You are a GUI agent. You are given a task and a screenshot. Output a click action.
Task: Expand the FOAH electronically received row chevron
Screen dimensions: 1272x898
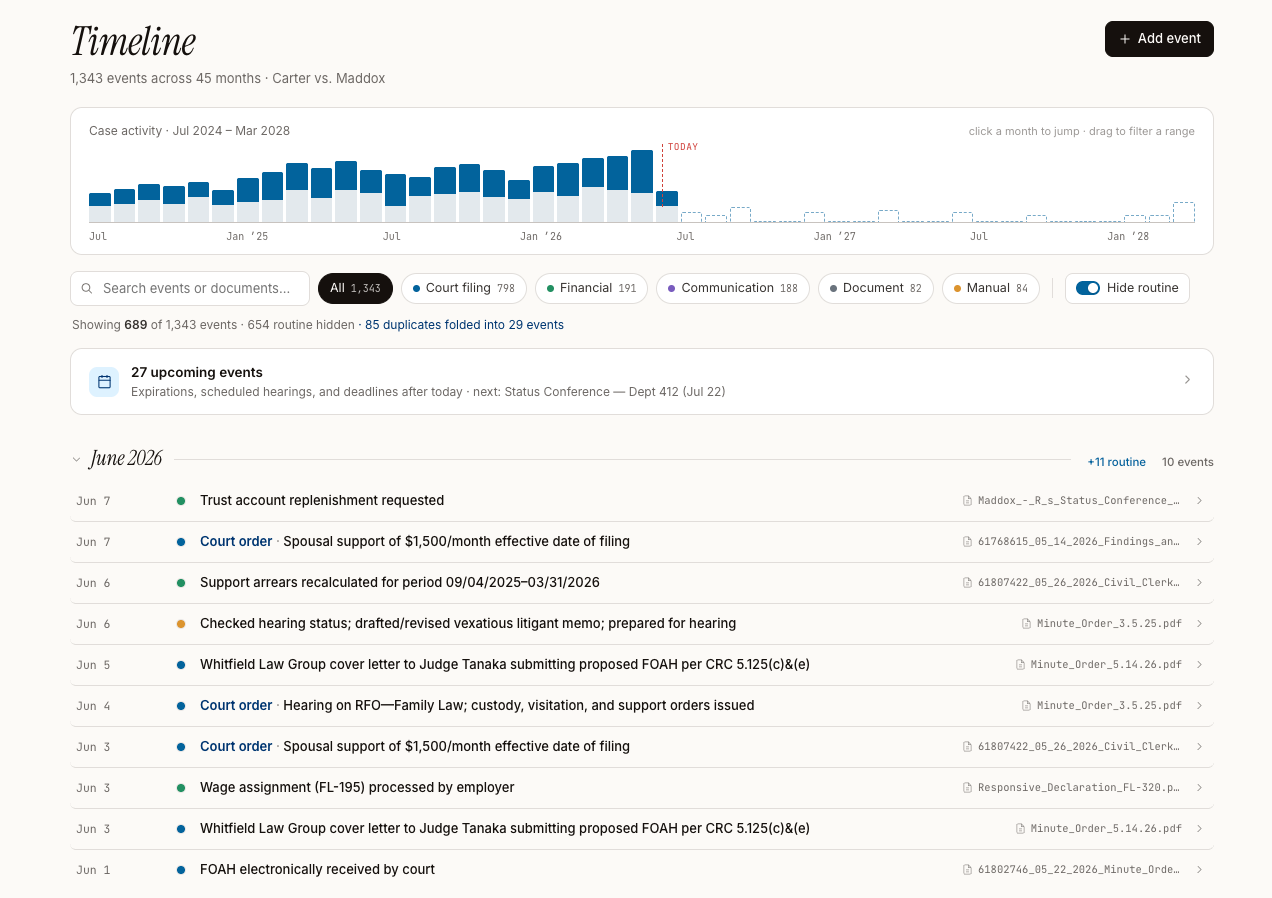(1199, 869)
